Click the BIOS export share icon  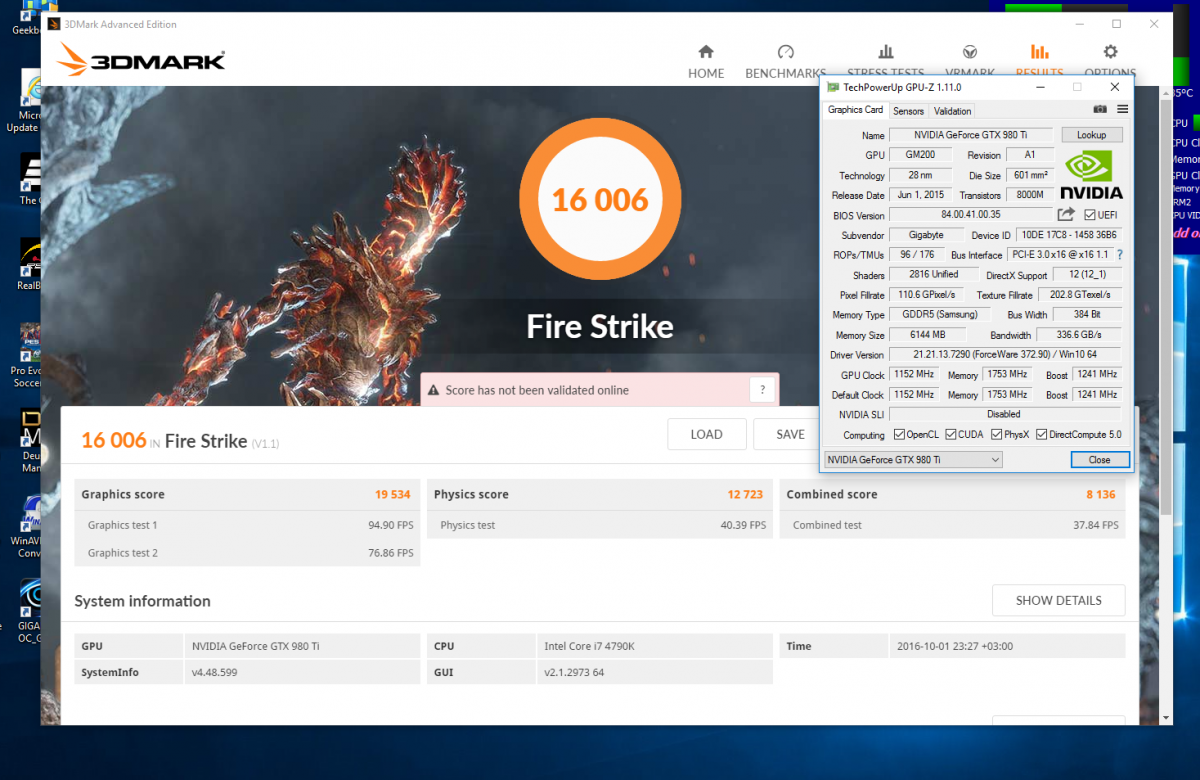click(1066, 214)
